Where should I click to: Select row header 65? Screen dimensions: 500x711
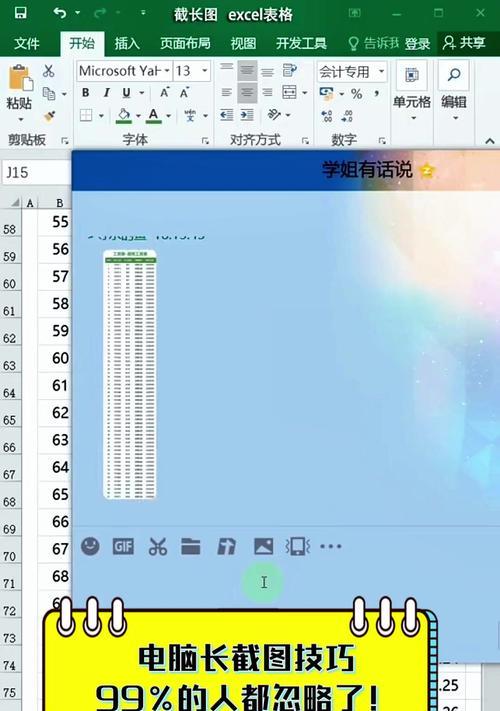[x=10, y=420]
